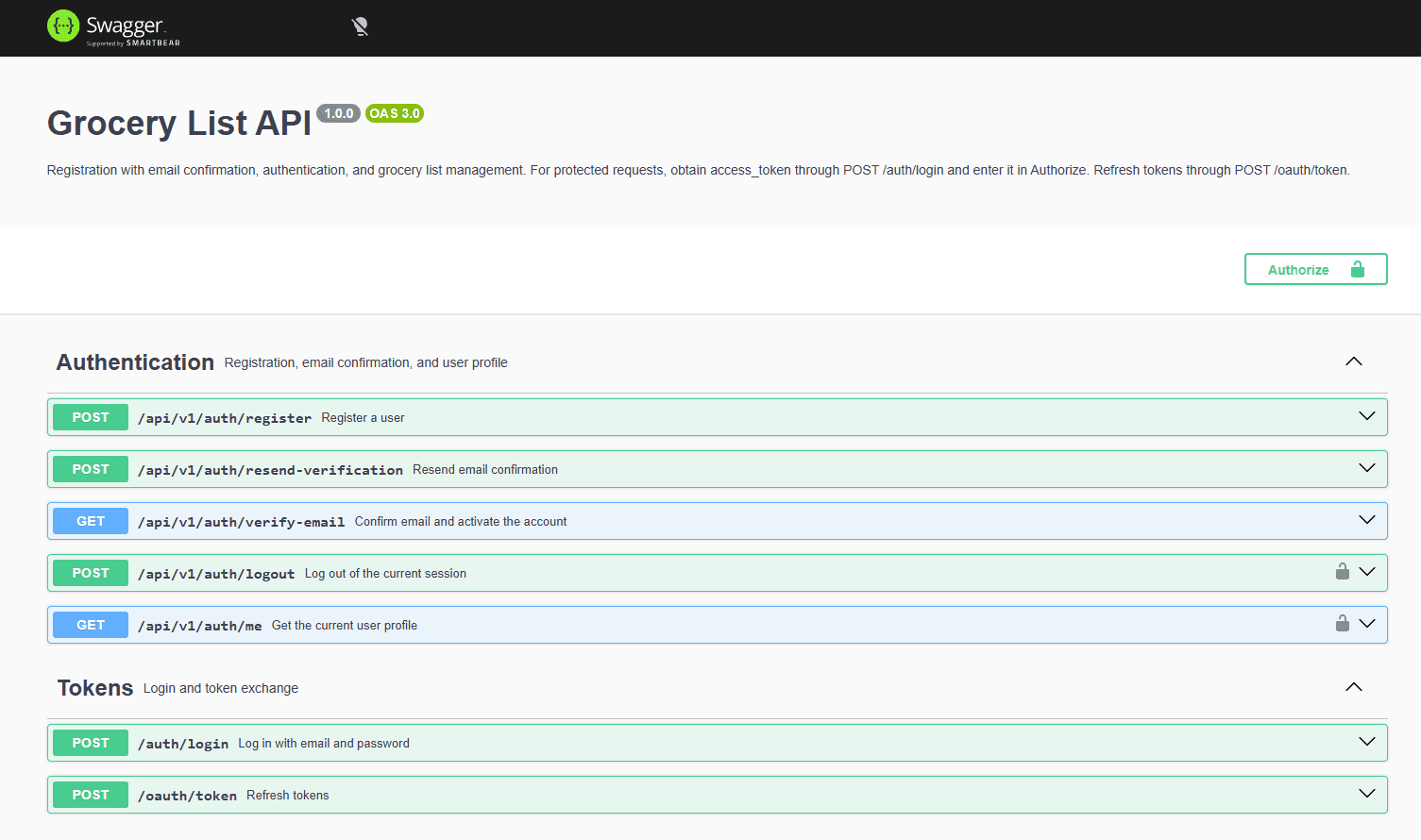Click the lock icon on logout endpoint
The height and width of the screenshot is (840, 1421).
[x=1342, y=571]
